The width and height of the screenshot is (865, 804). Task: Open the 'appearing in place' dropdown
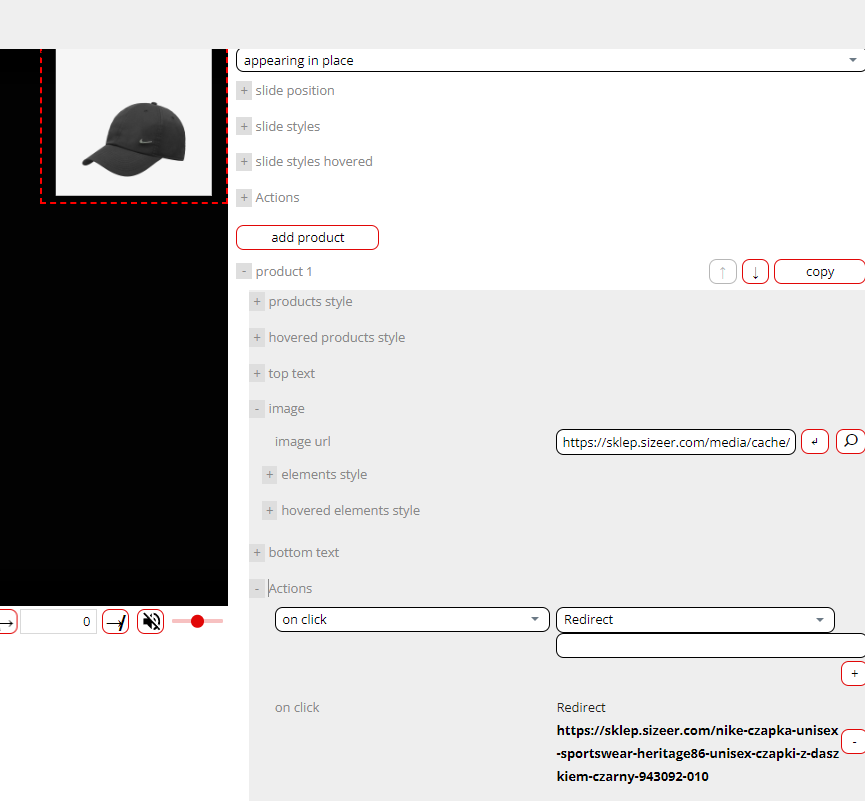549,61
